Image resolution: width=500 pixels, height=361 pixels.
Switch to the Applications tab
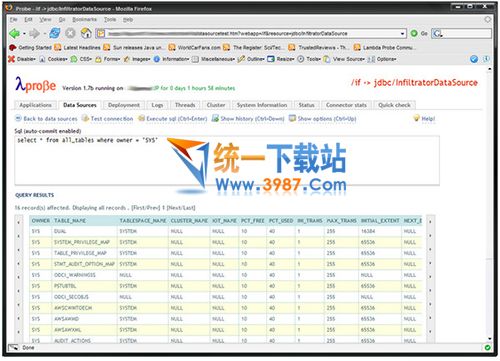[36, 105]
